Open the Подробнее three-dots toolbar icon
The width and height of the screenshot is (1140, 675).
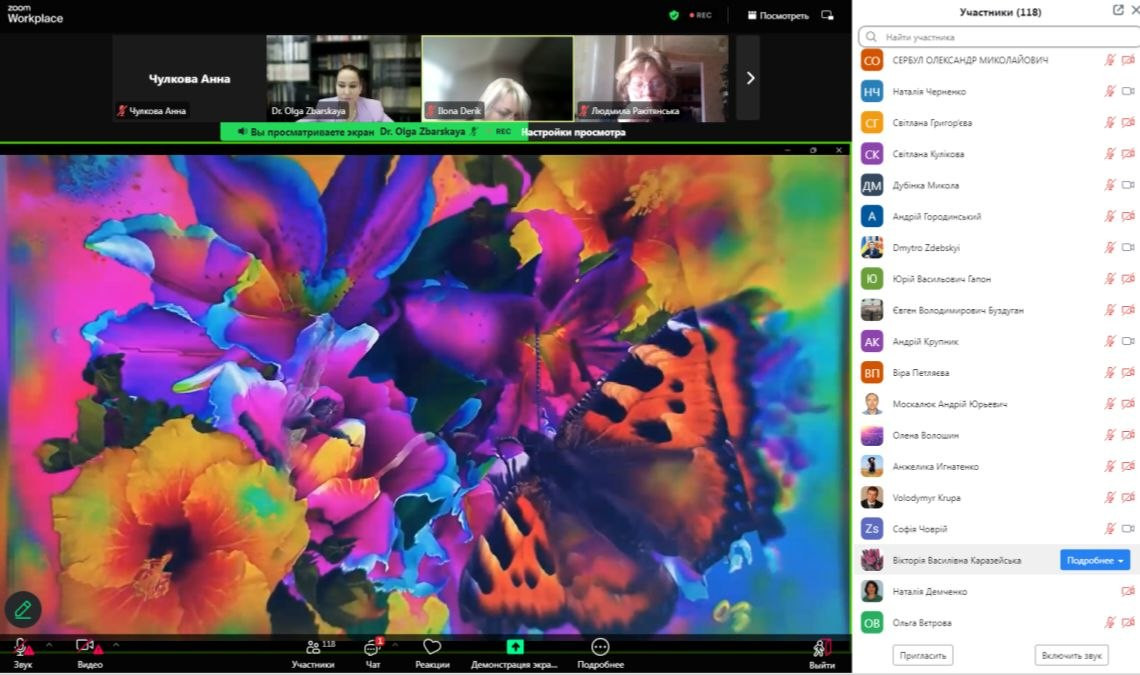600,647
